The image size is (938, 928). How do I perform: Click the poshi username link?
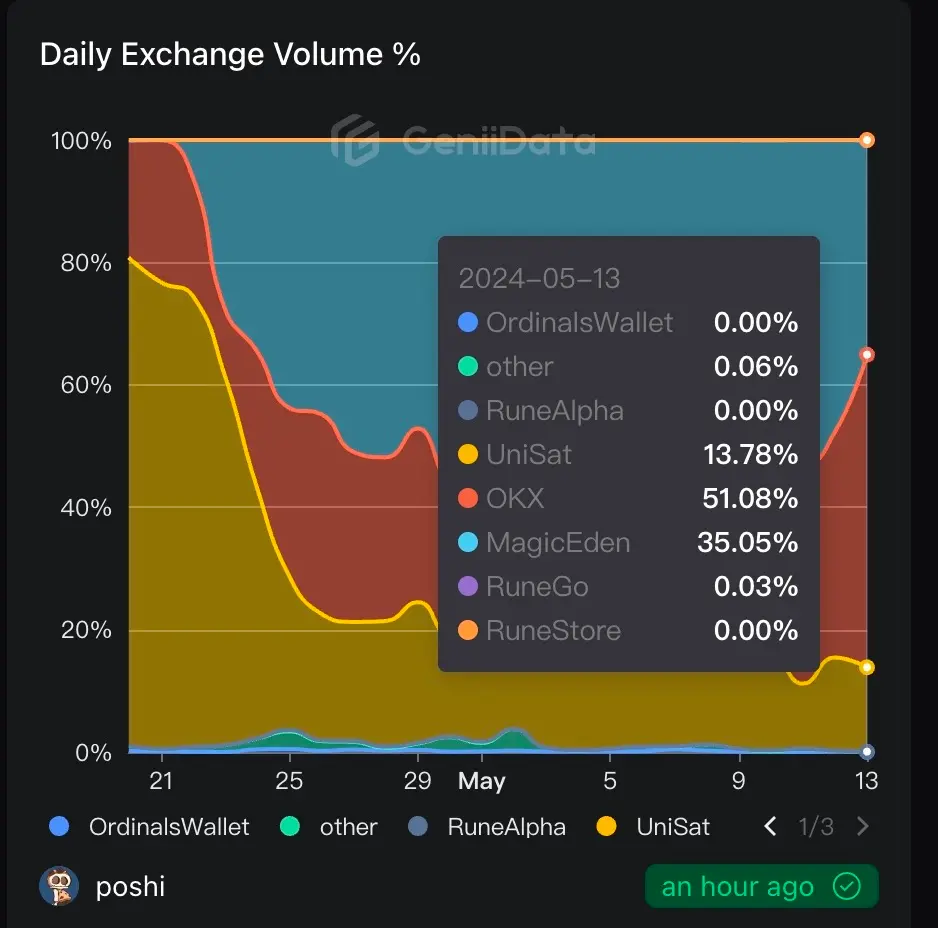130,886
